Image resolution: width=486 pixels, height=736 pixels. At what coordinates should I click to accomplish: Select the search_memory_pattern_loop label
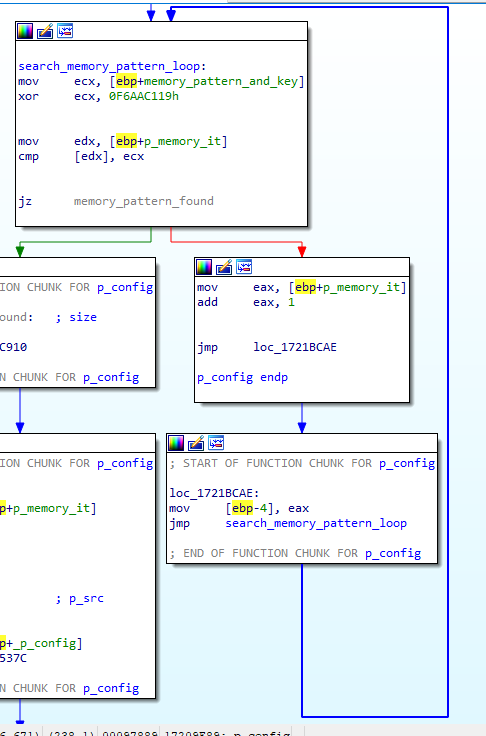112,66
